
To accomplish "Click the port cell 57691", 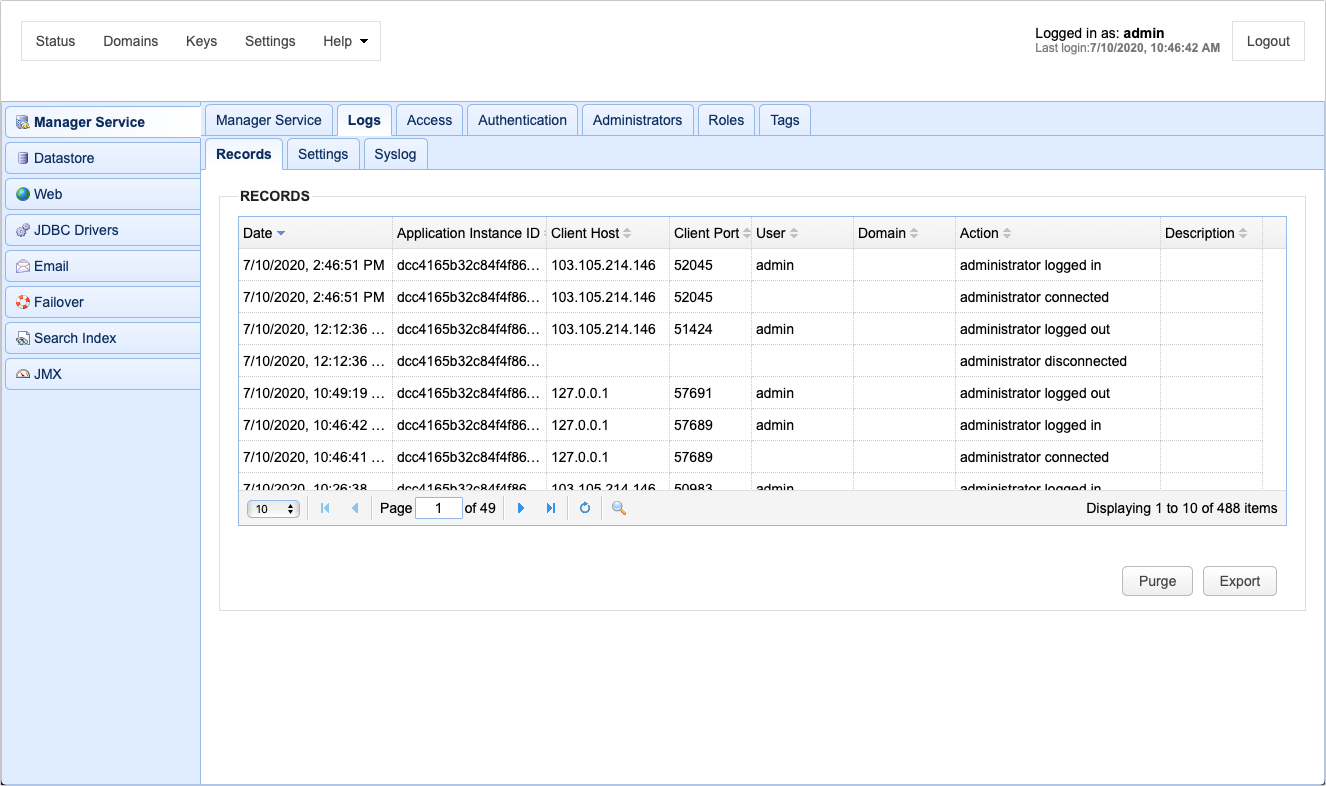I will click(x=712, y=393).
